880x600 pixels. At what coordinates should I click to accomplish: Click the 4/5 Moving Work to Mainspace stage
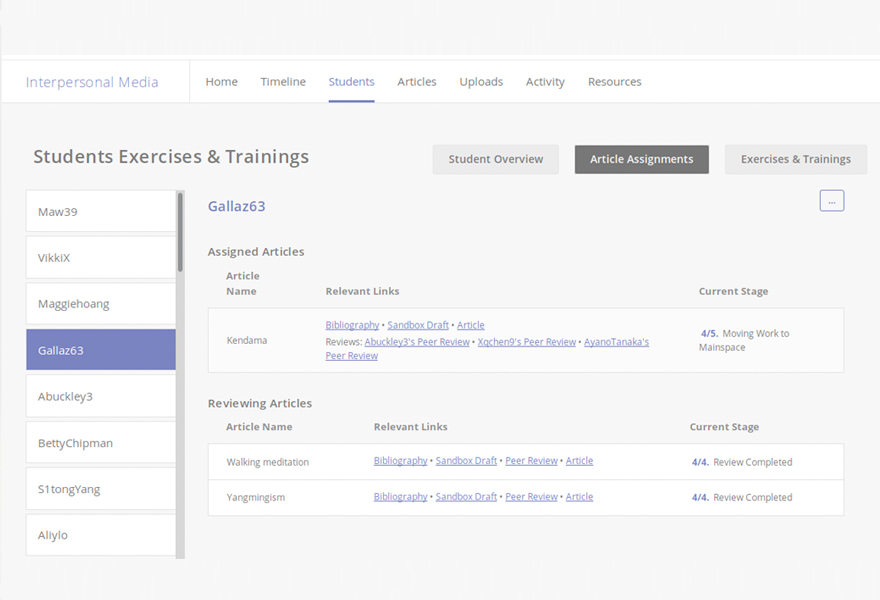click(744, 340)
